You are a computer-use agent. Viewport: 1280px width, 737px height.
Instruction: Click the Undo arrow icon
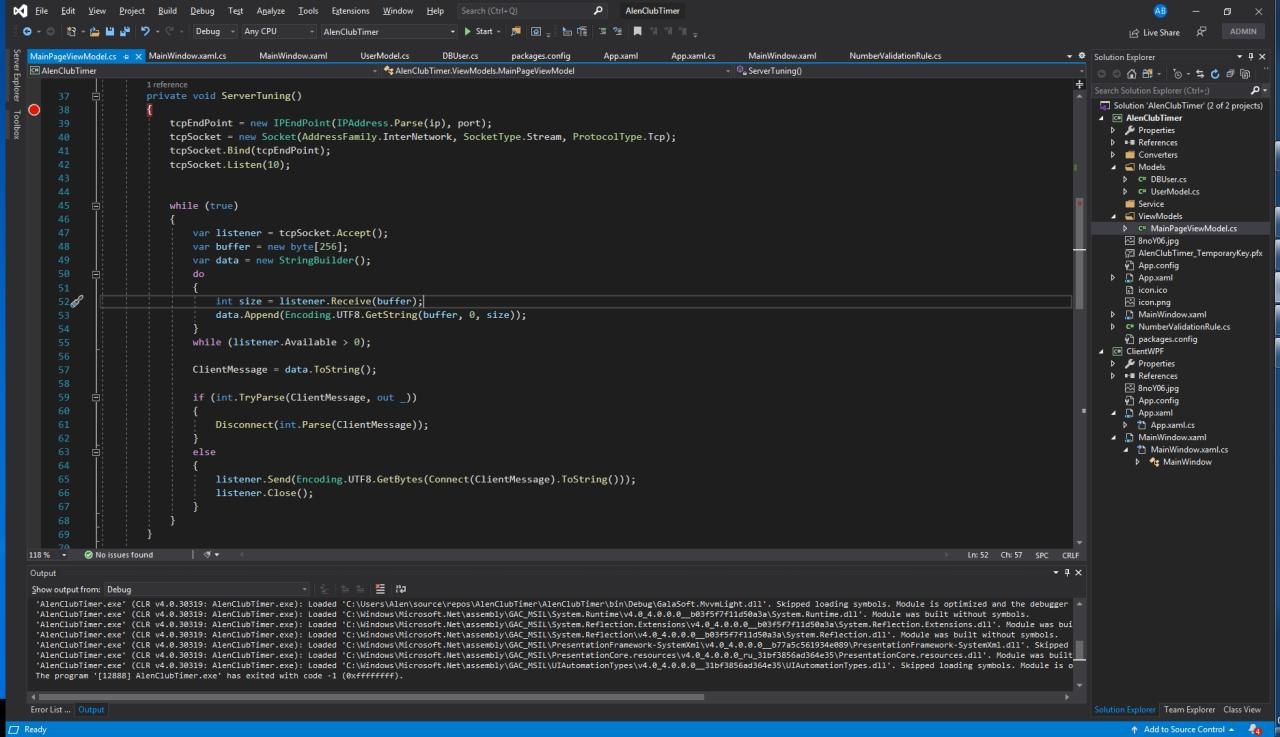coord(146,32)
